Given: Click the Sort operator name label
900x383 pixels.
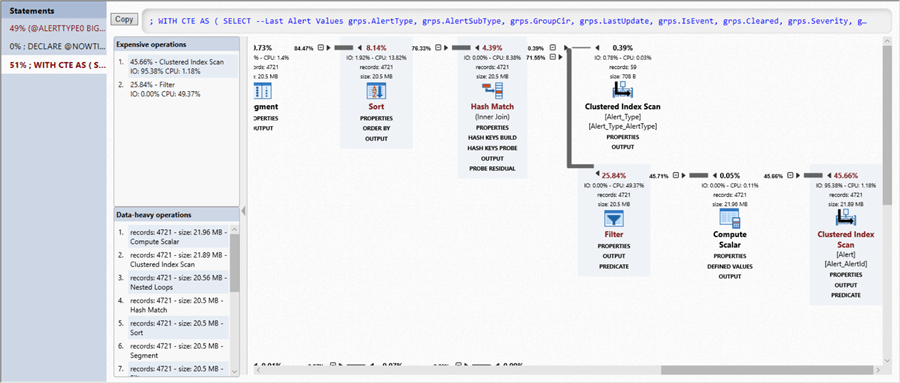Looking at the screenshot, I should click(x=376, y=107).
